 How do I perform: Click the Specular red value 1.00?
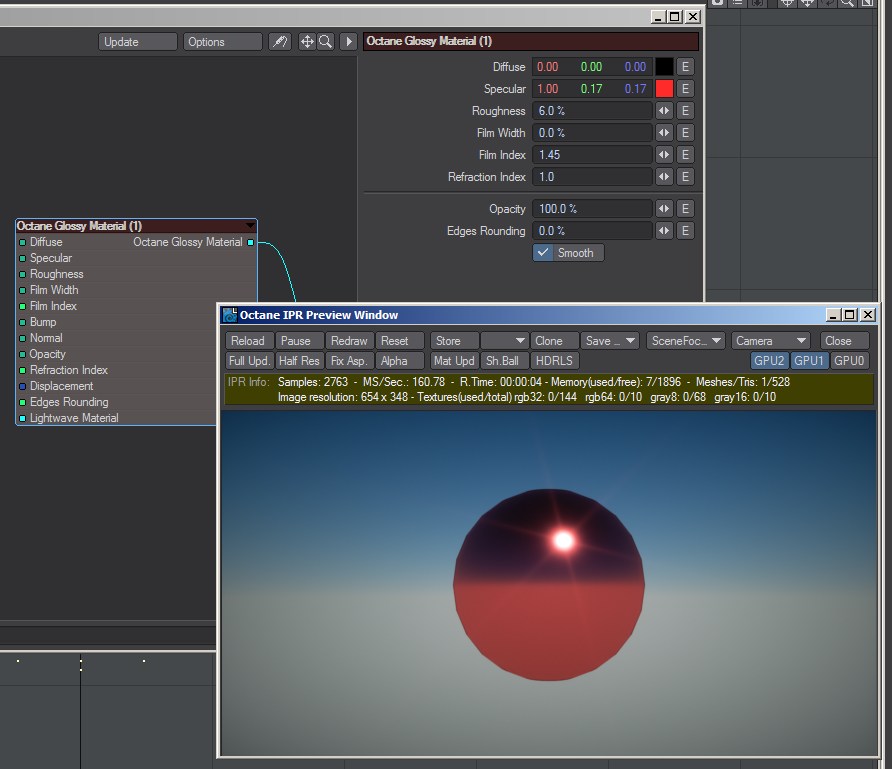548,89
